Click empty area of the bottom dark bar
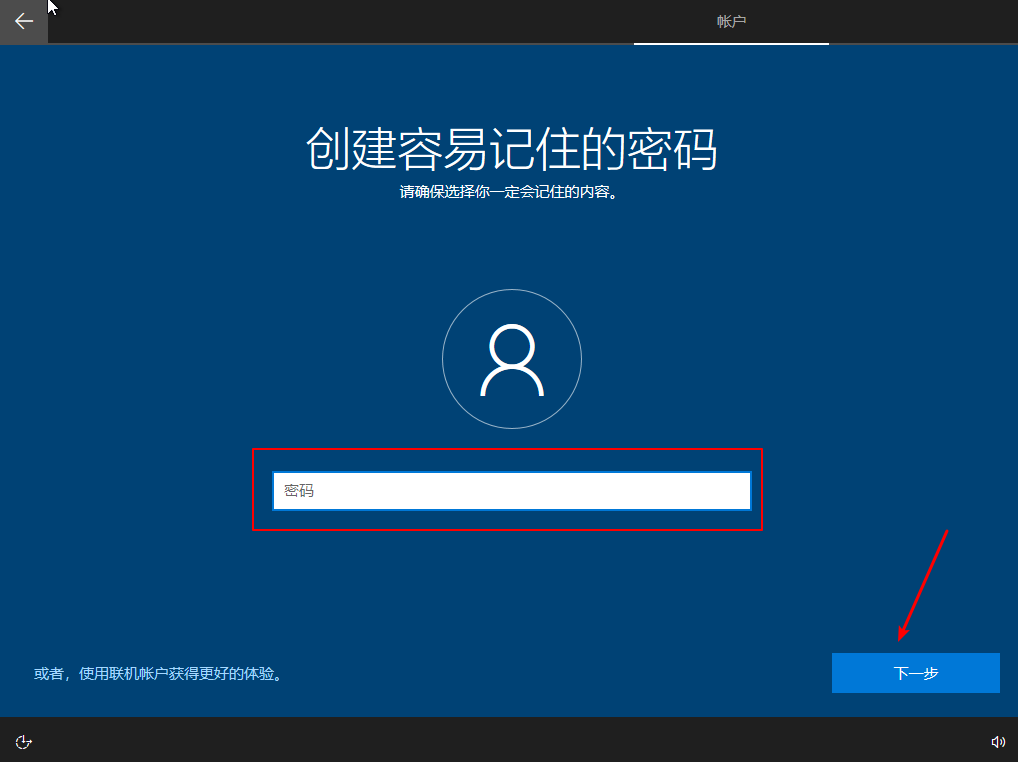The height and width of the screenshot is (762, 1018). click(500, 741)
